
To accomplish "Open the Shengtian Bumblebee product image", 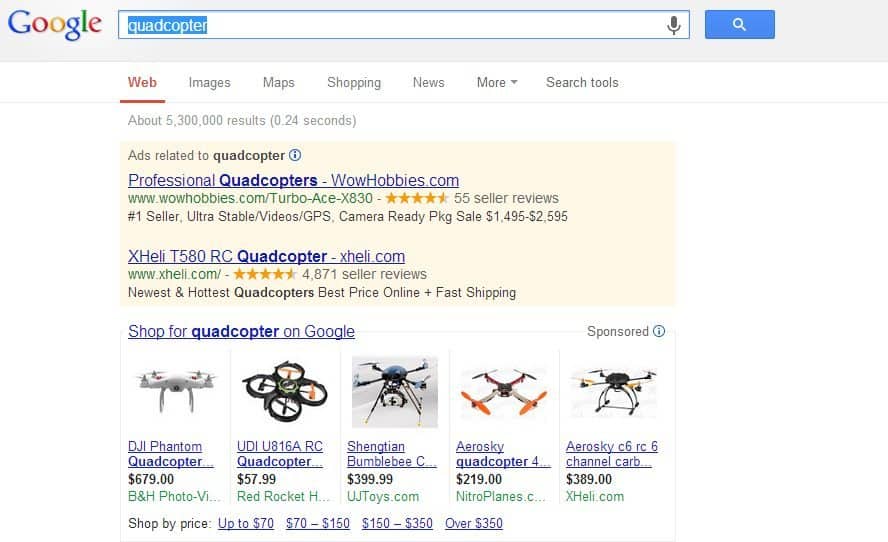I will (x=395, y=391).
